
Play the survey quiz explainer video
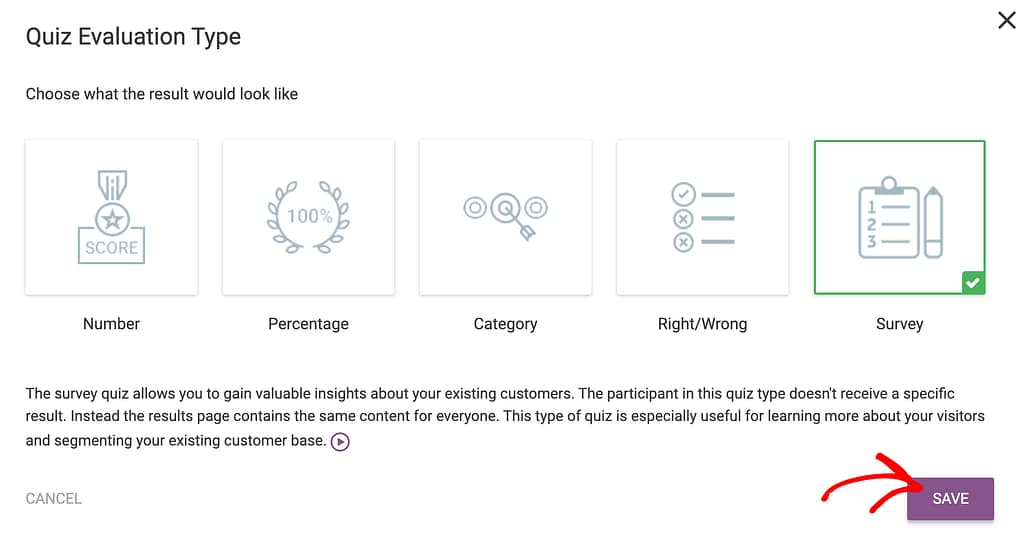point(340,442)
